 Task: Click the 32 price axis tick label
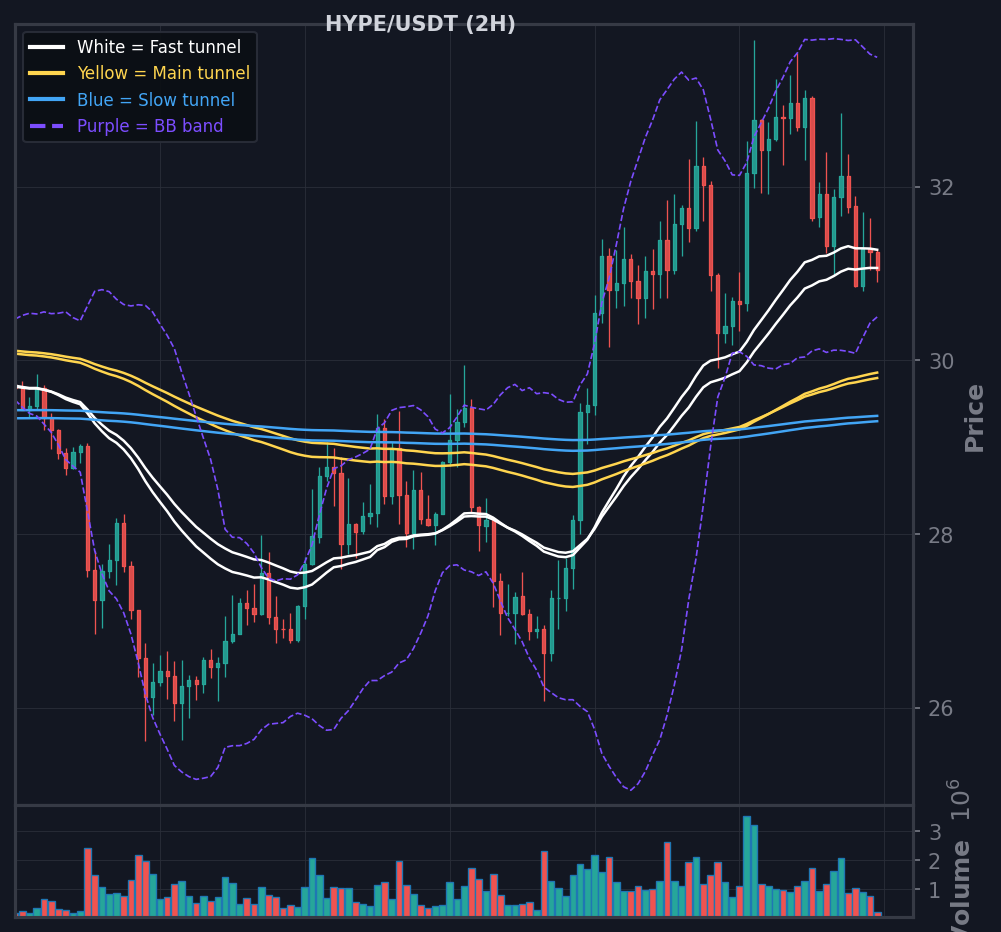[x=941, y=188]
